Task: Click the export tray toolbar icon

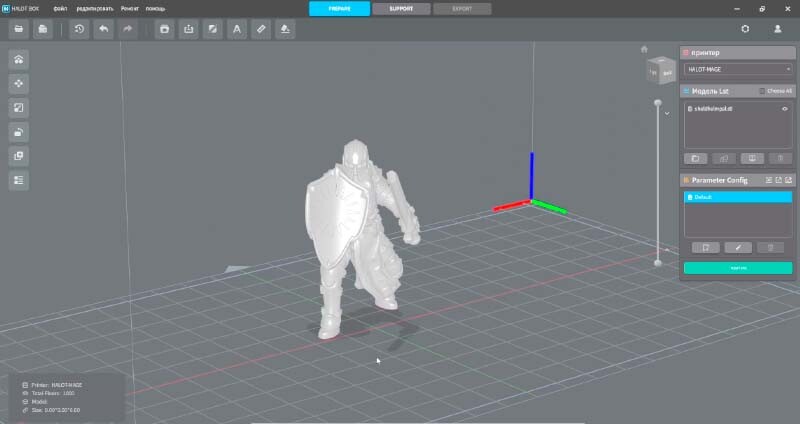Action: (189, 29)
